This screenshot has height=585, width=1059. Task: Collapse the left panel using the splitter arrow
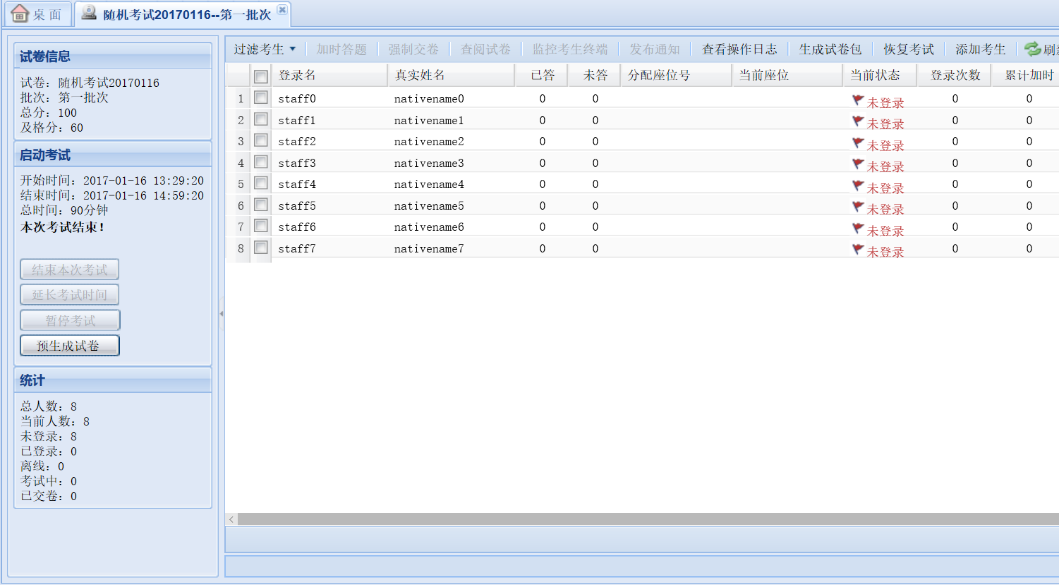221,313
